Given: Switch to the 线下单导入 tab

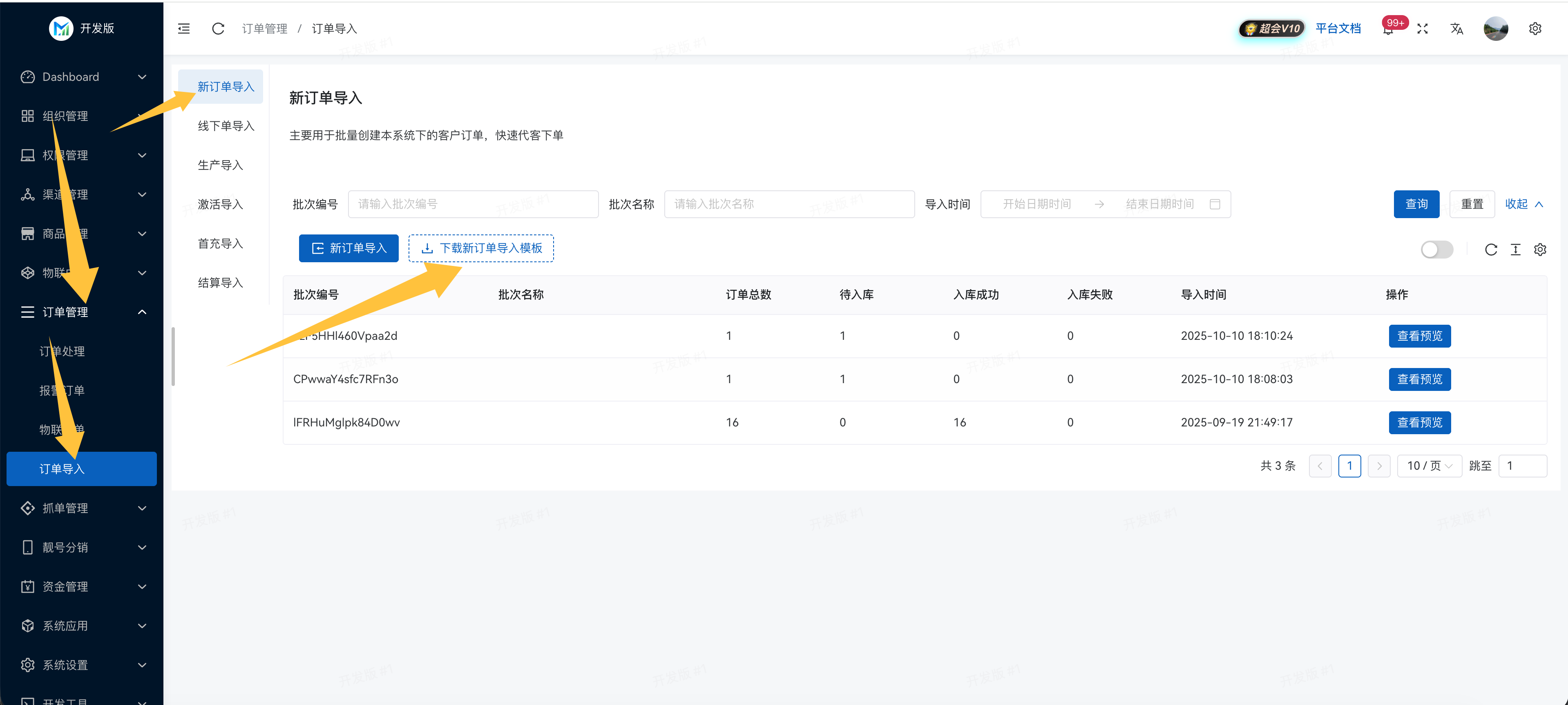Looking at the screenshot, I should coord(225,126).
